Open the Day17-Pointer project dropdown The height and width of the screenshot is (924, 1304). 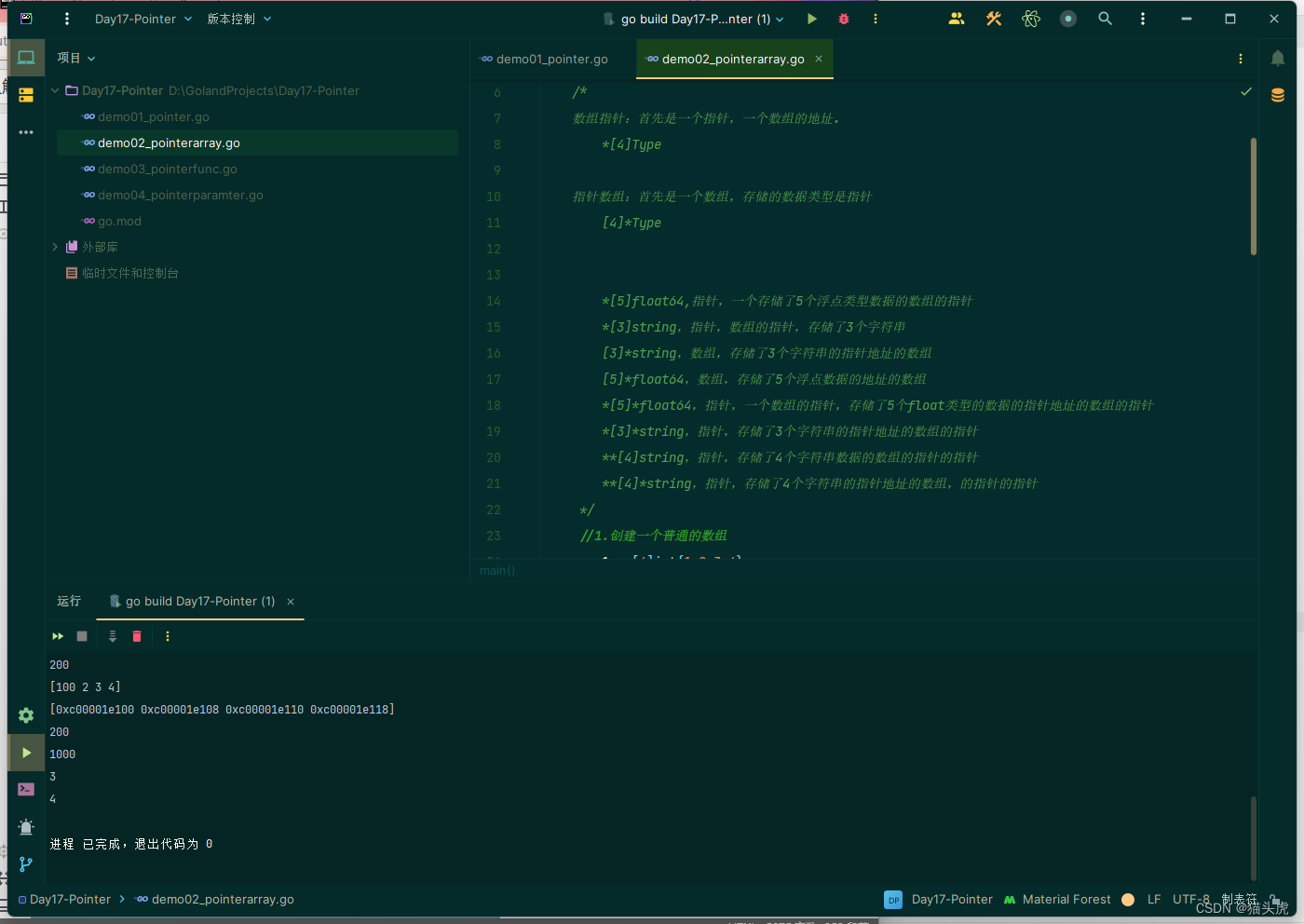pyautogui.click(x=143, y=19)
